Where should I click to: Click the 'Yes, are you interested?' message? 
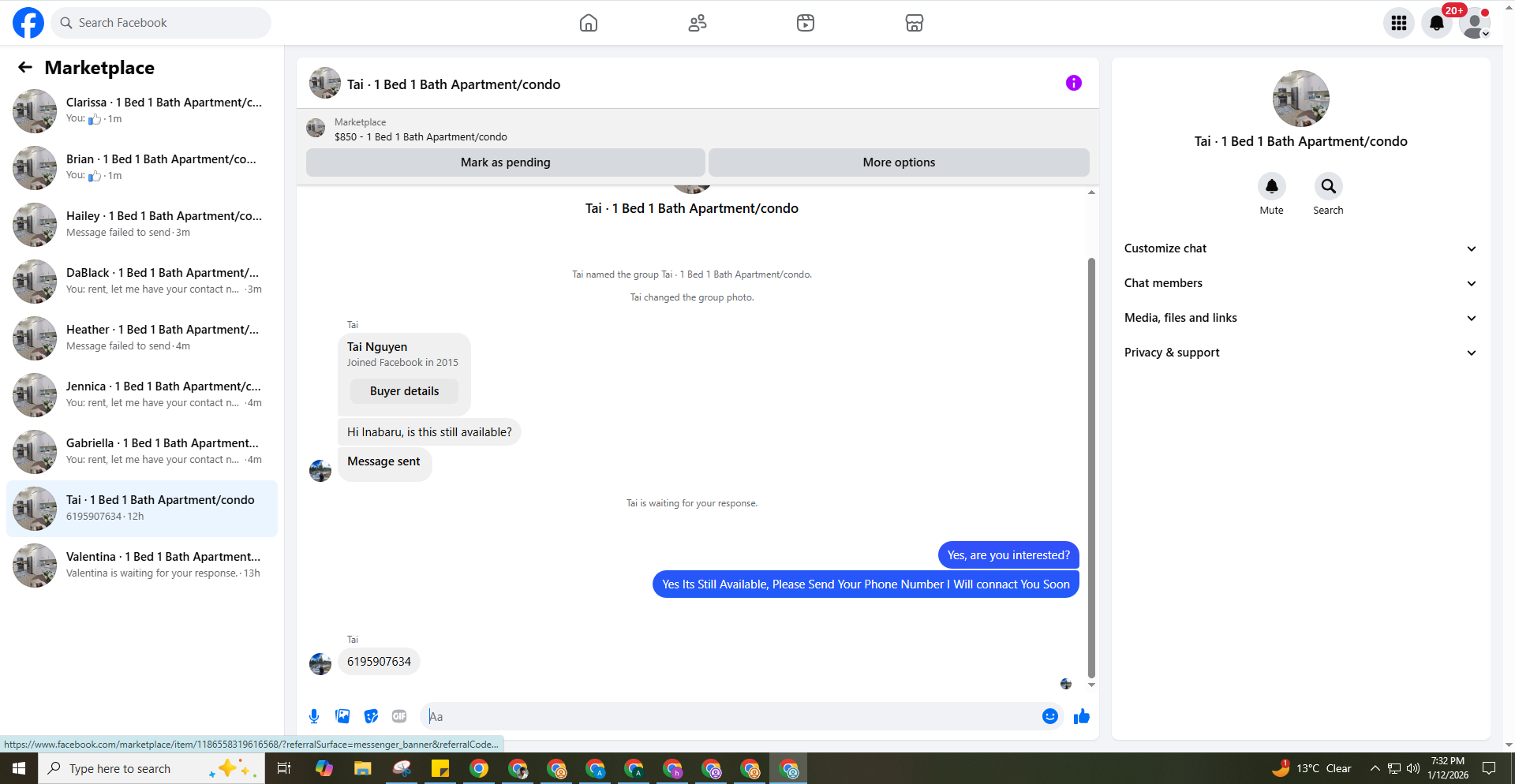point(1008,555)
